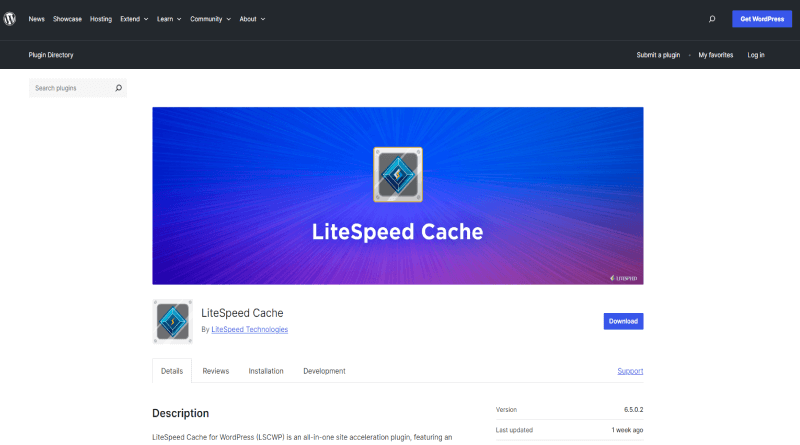Select the Details tab
Screen dimensions: 800x445
(172, 371)
